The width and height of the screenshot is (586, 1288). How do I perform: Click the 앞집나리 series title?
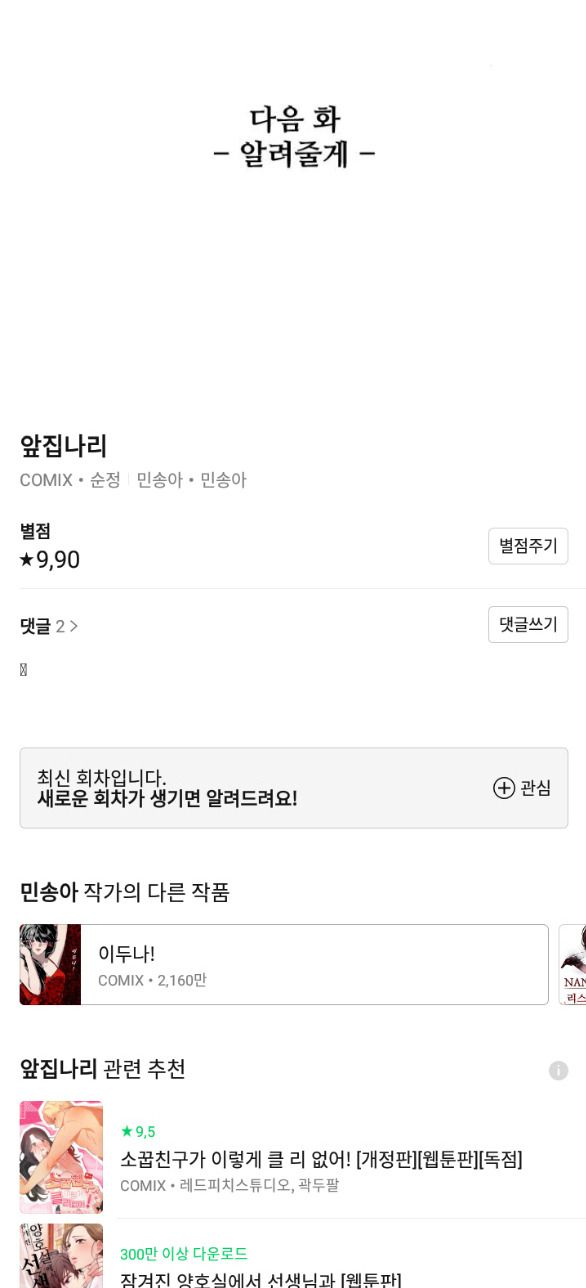click(x=63, y=446)
